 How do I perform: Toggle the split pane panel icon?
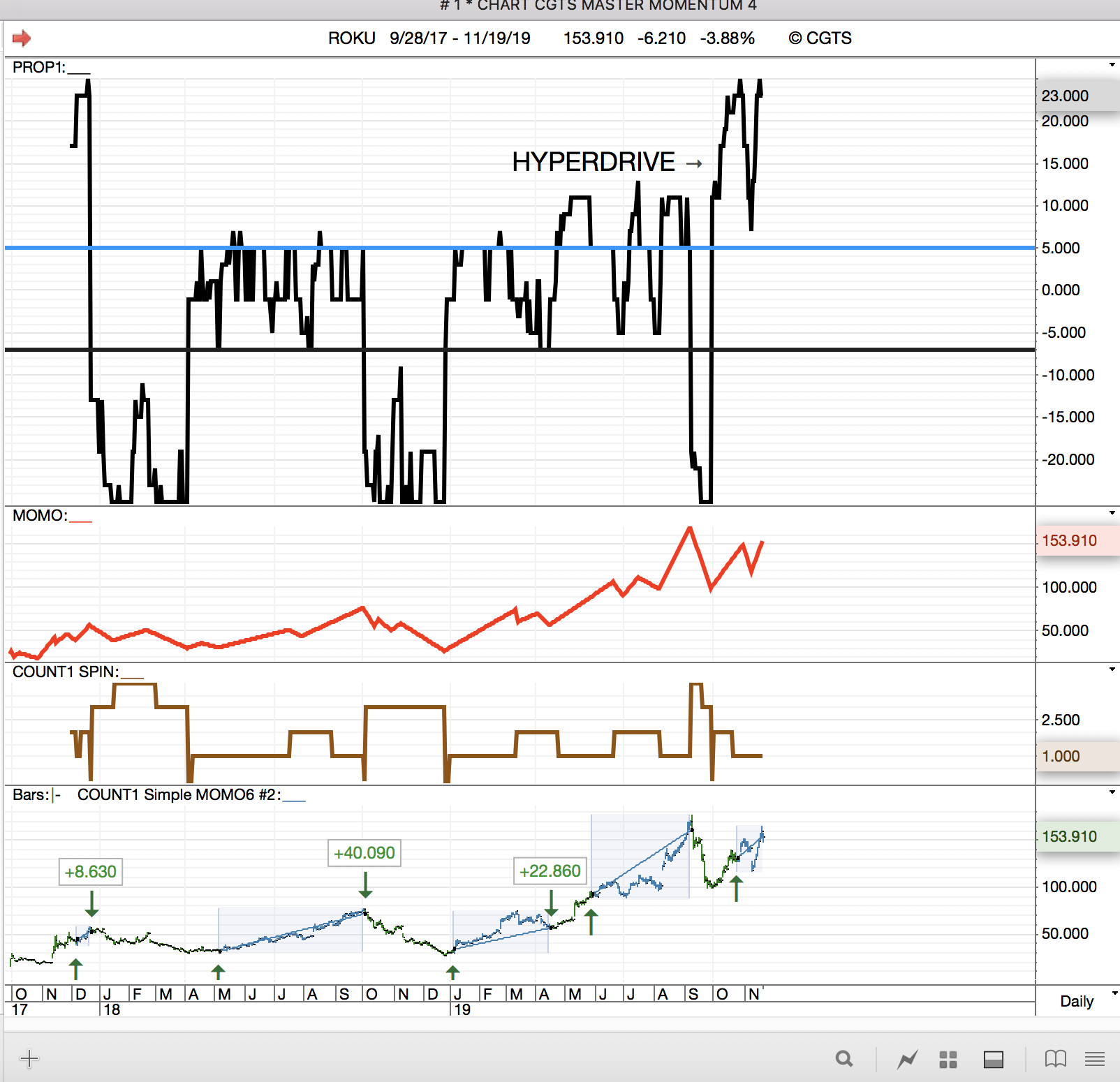click(993, 1060)
